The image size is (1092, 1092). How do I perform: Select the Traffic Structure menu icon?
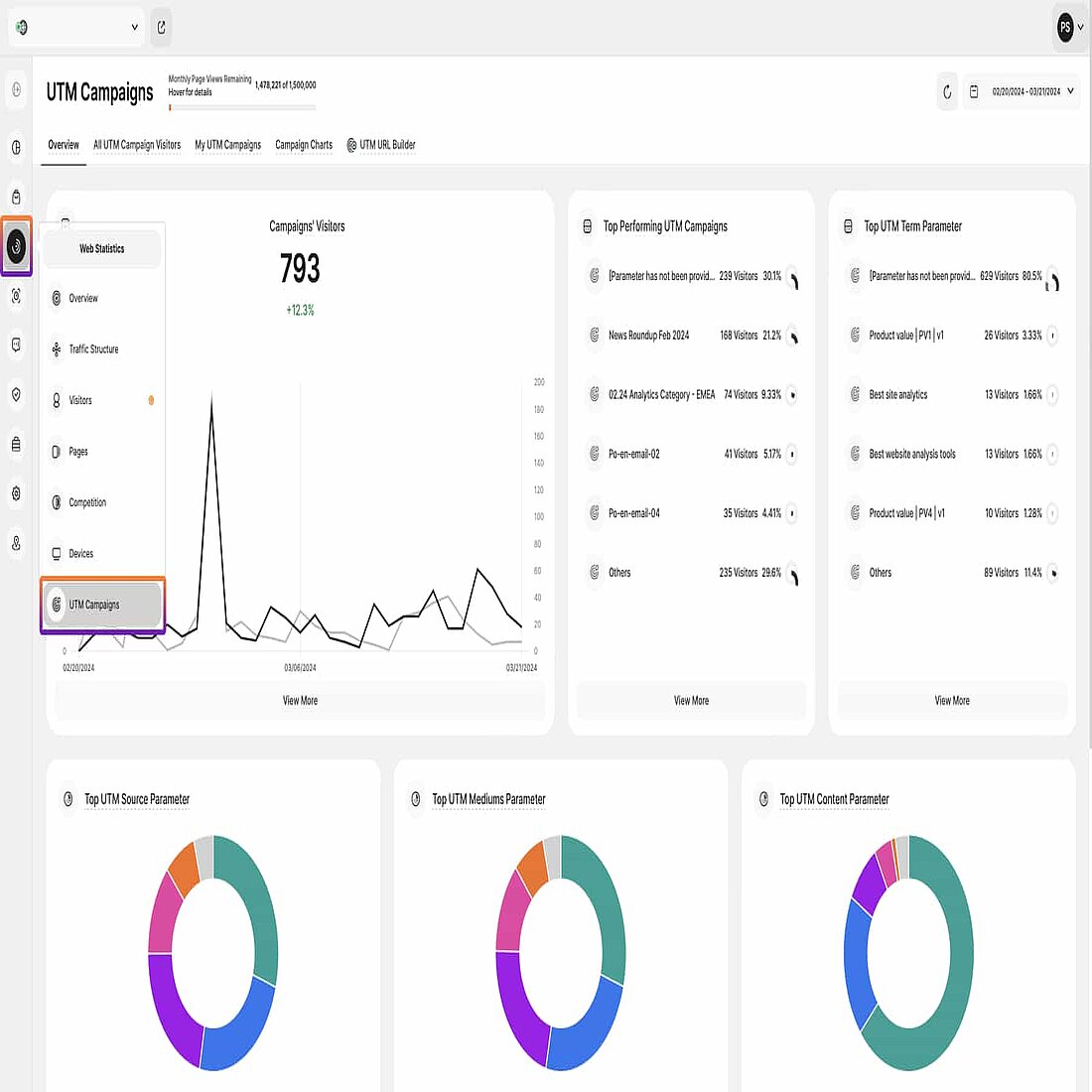click(57, 349)
